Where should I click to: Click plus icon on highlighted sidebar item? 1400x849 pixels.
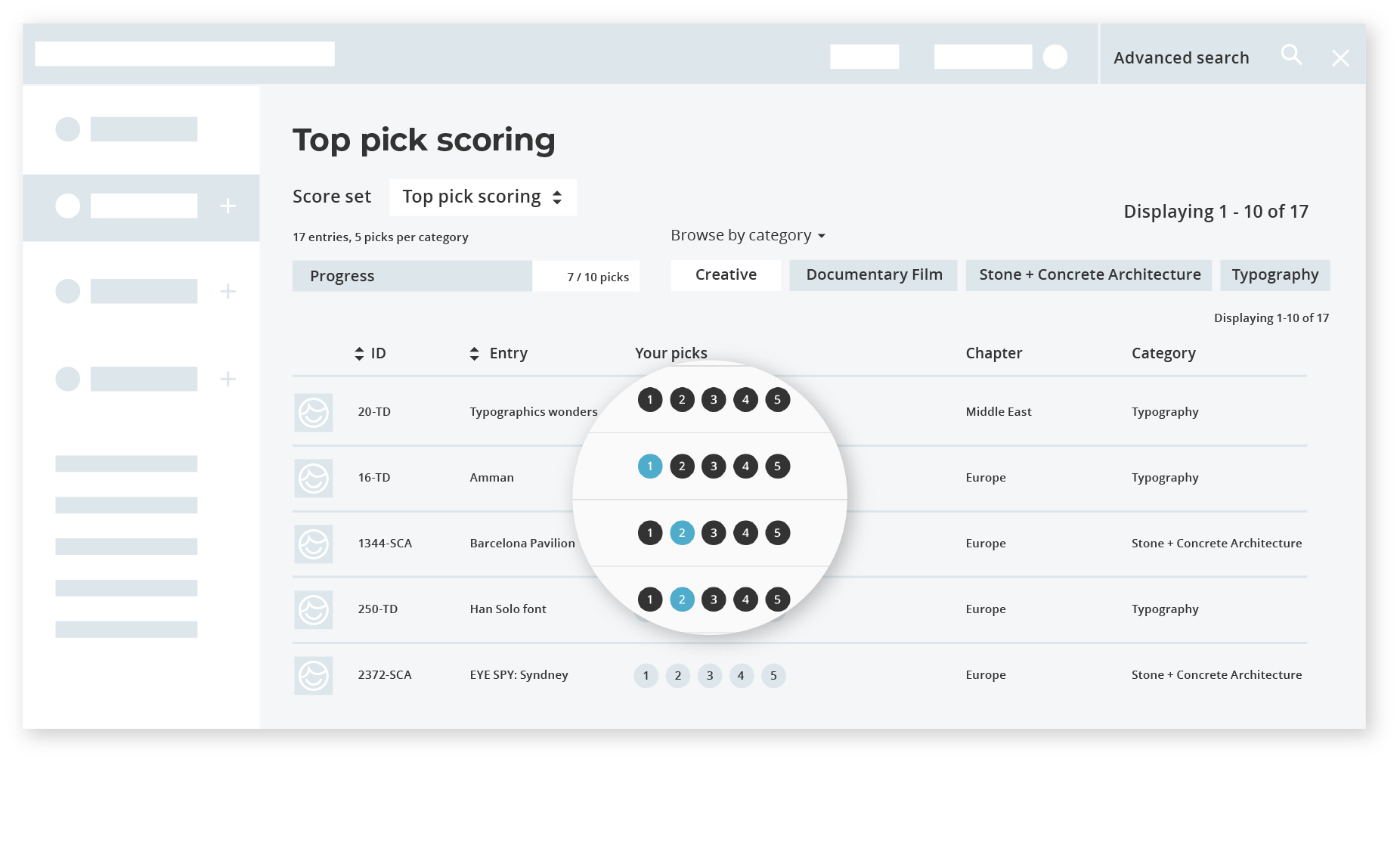pyautogui.click(x=228, y=206)
